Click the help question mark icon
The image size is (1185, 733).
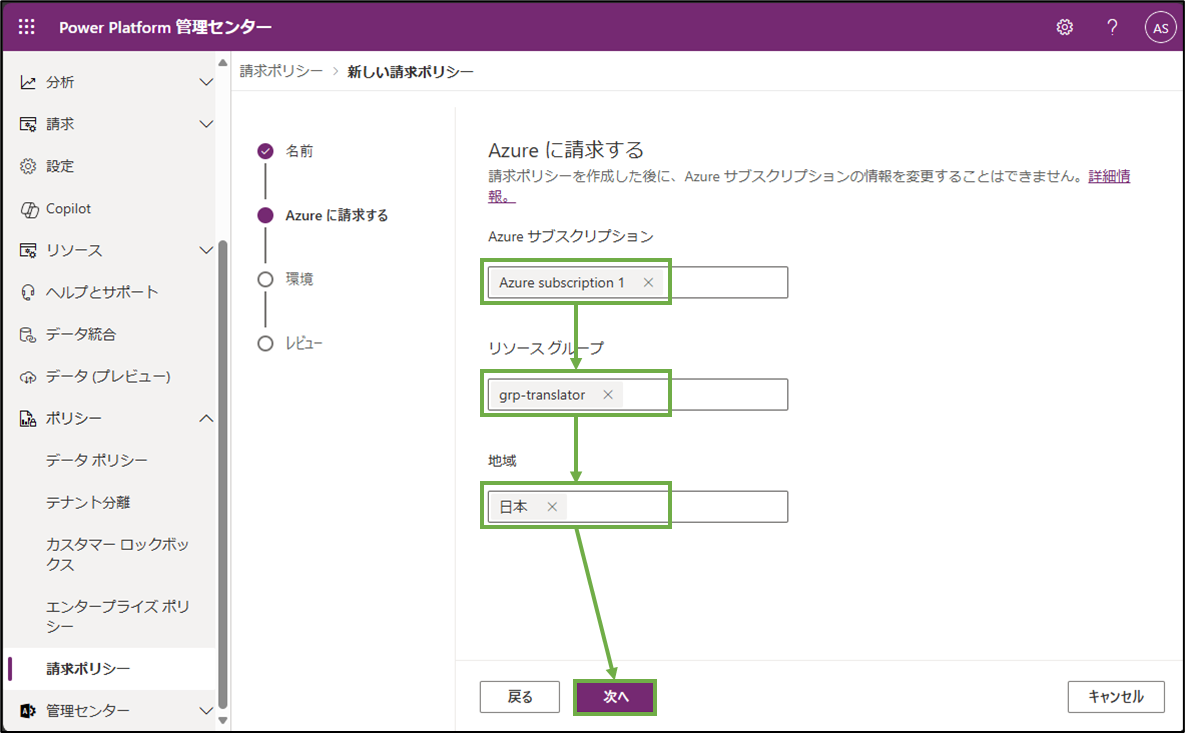click(x=1112, y=27)
